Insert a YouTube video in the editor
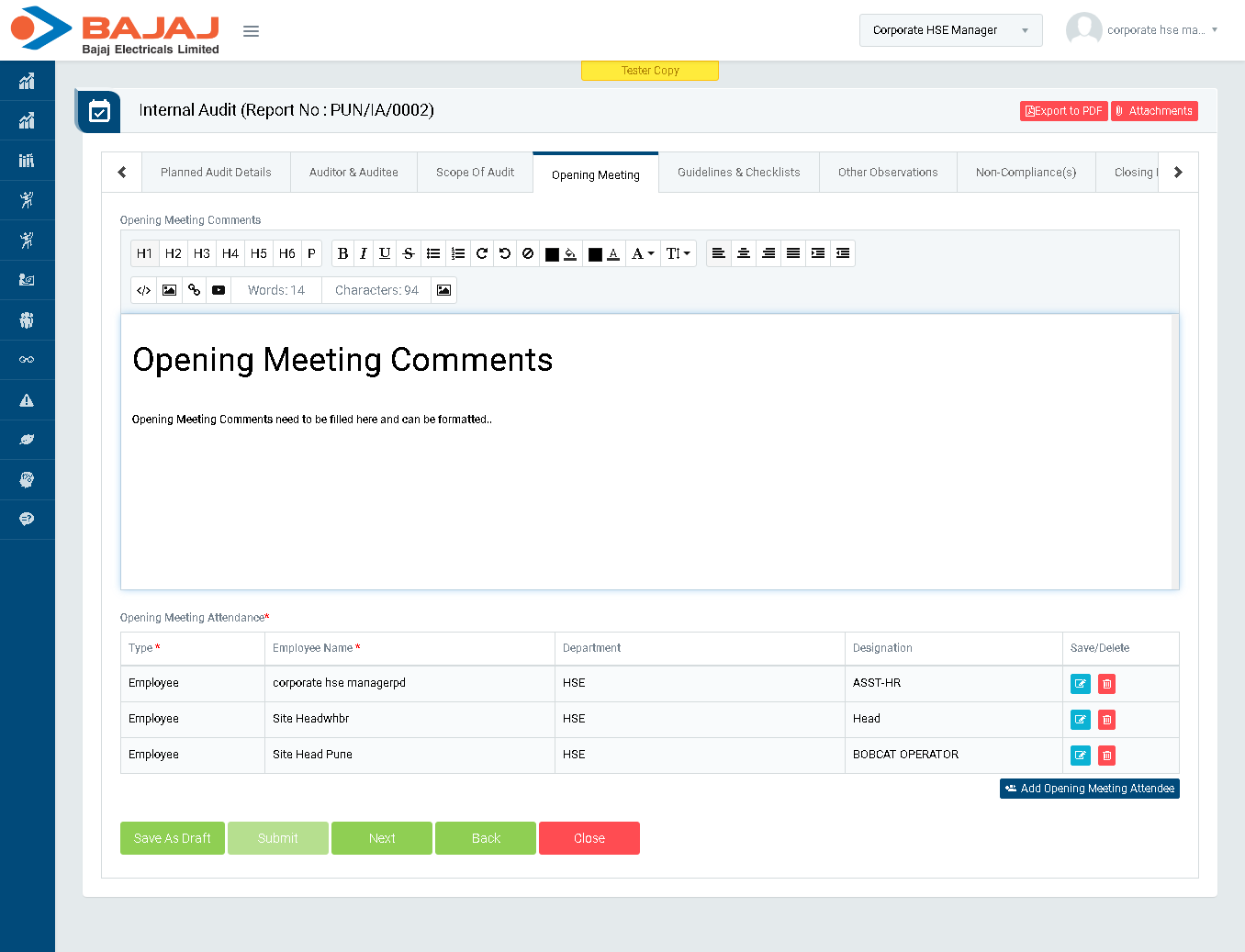Image resolution: width=1245 pixels, height=952 pixels. pyautogui.click(x=219, y=290)
